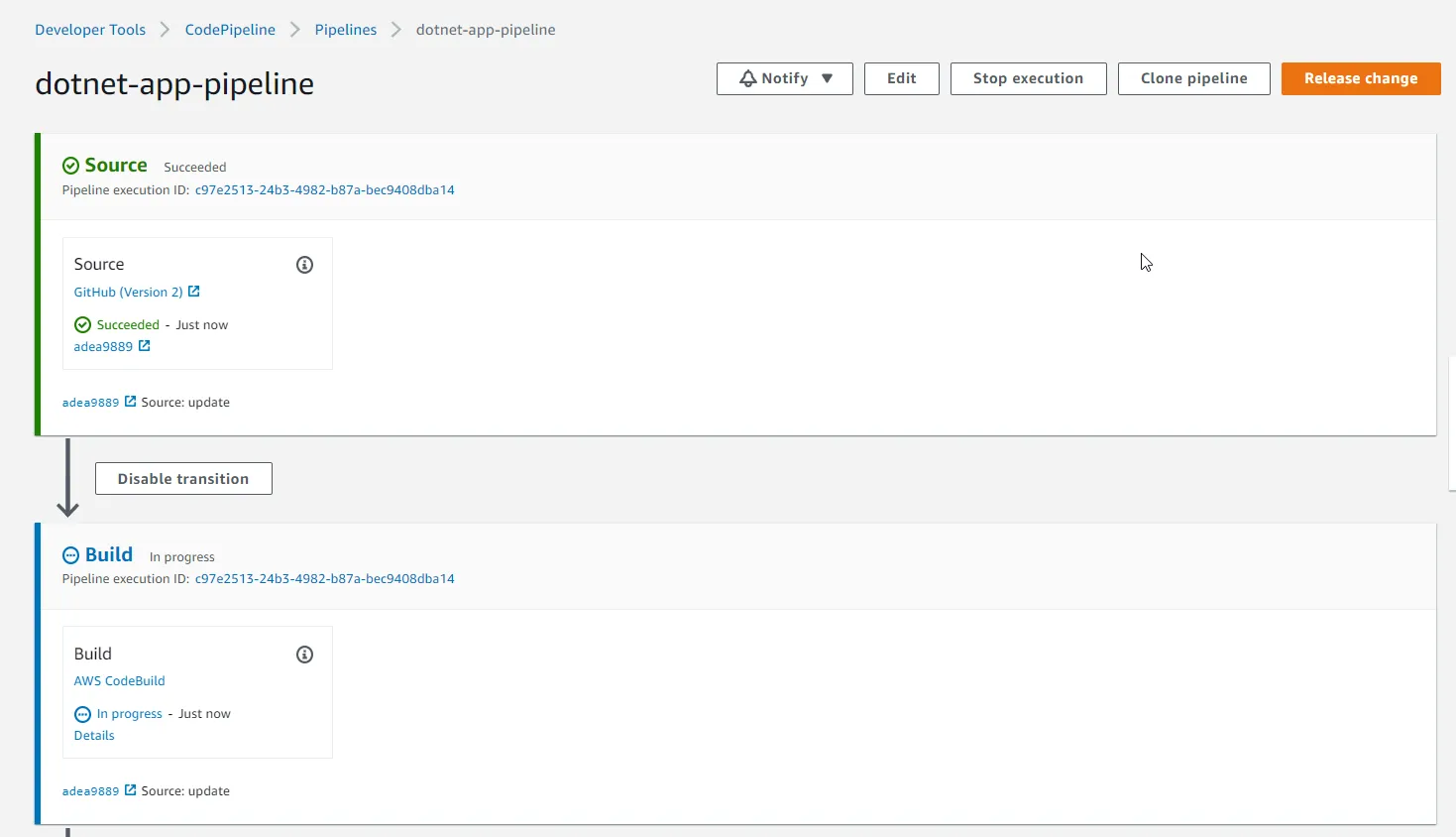1456x837 pixels.
Task: Click the vertical scrollbar on the right edge
Action: (1450, 426)
